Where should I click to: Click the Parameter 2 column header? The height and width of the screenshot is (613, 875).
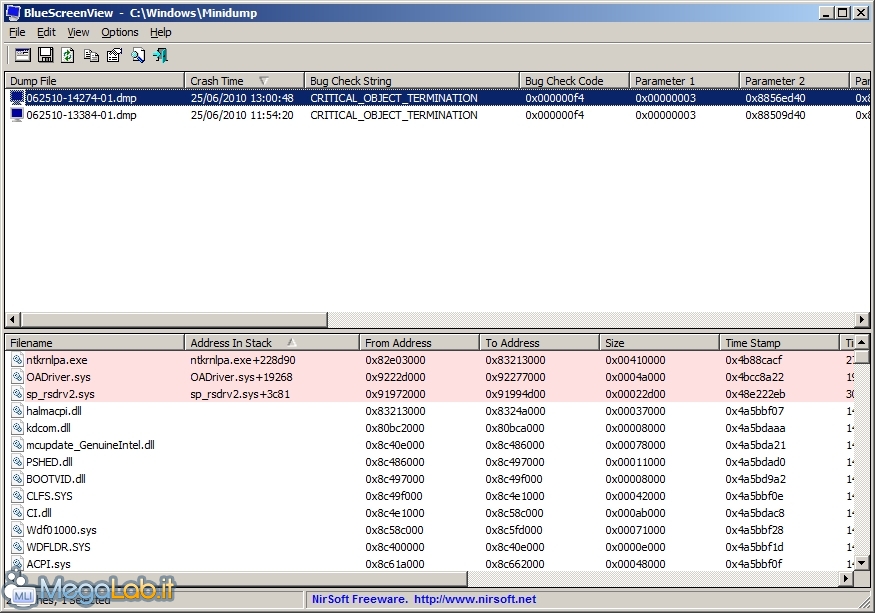click(x=794, y=81)
